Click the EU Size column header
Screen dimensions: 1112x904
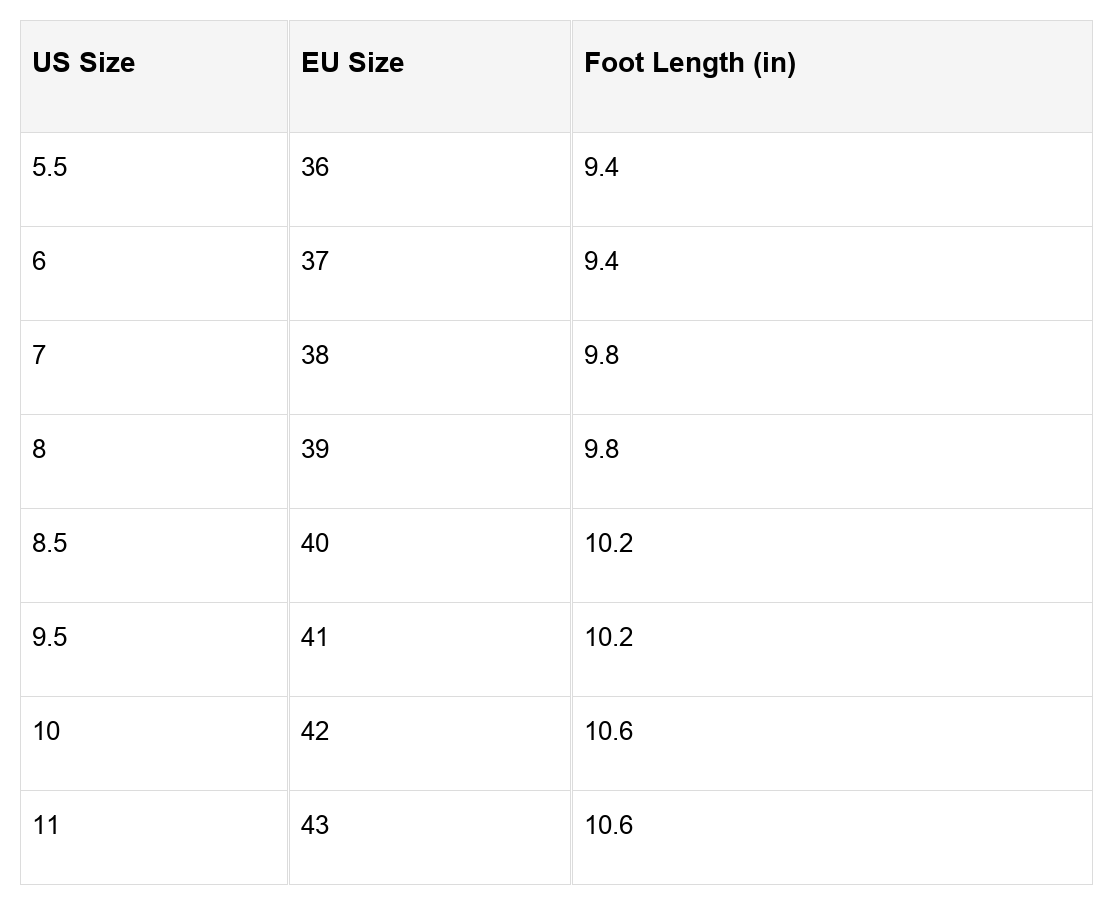430,77
